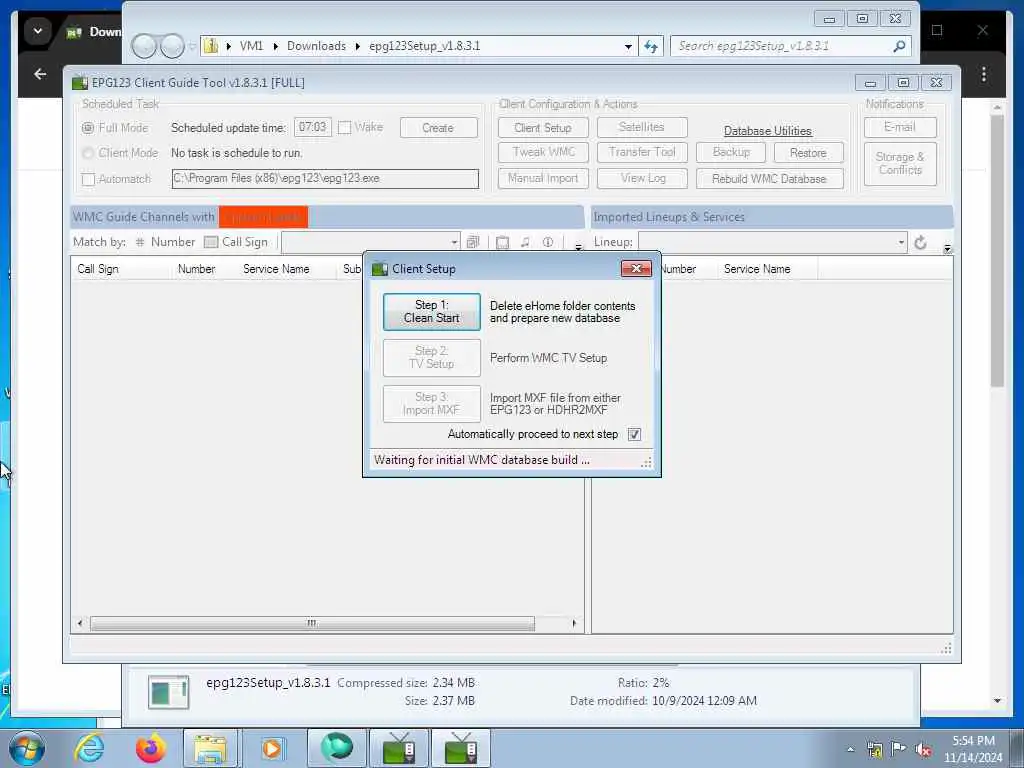Open Windows Media Player from taskbar
Viewport: 1024px width, 768px height.
point(272,748)
